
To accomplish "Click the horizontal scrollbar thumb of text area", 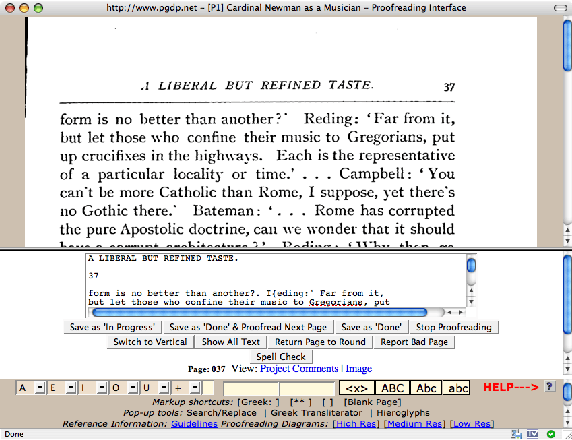I will click(260, 312).
